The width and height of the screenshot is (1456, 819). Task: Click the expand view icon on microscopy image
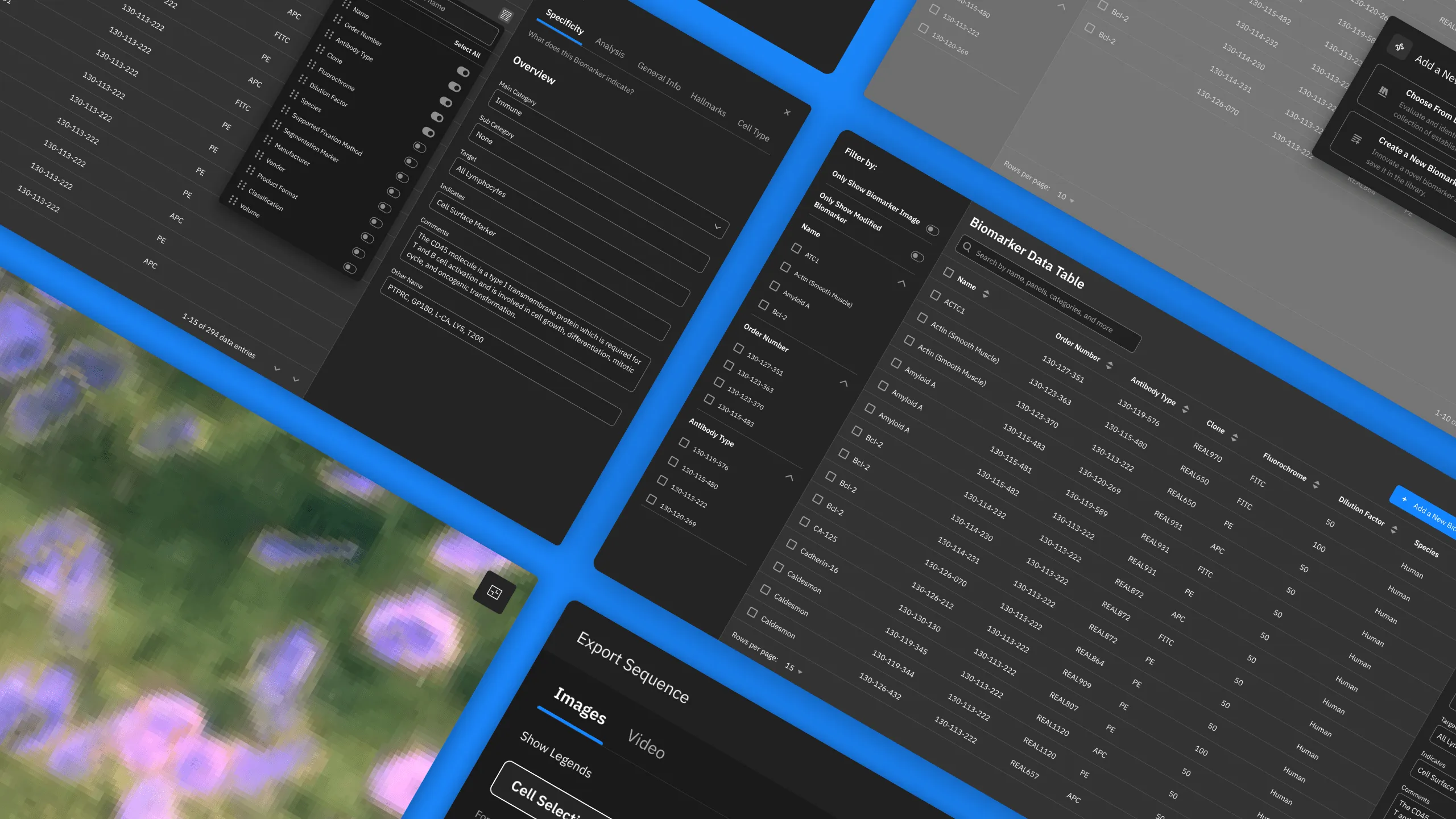(x=494, y=593)
